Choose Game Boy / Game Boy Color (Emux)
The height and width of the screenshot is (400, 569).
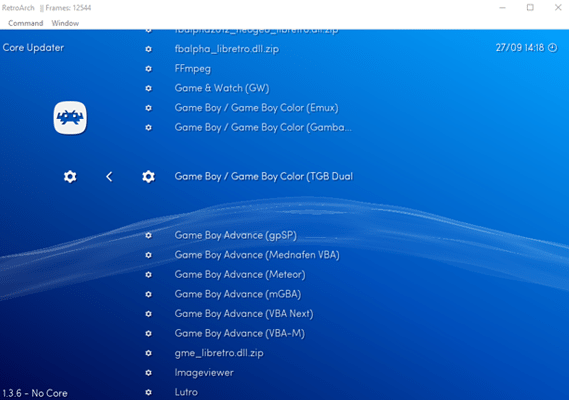tap(257, 108)
